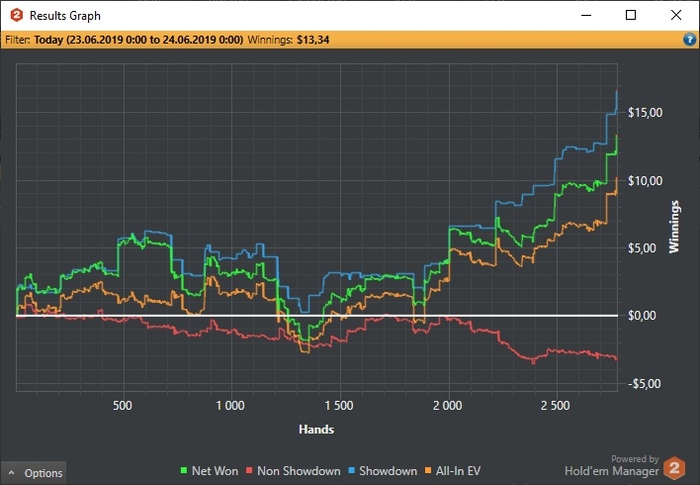700x485 pixels.
Task: Click the -$5,00 axis label
Action: pos(644,384)
